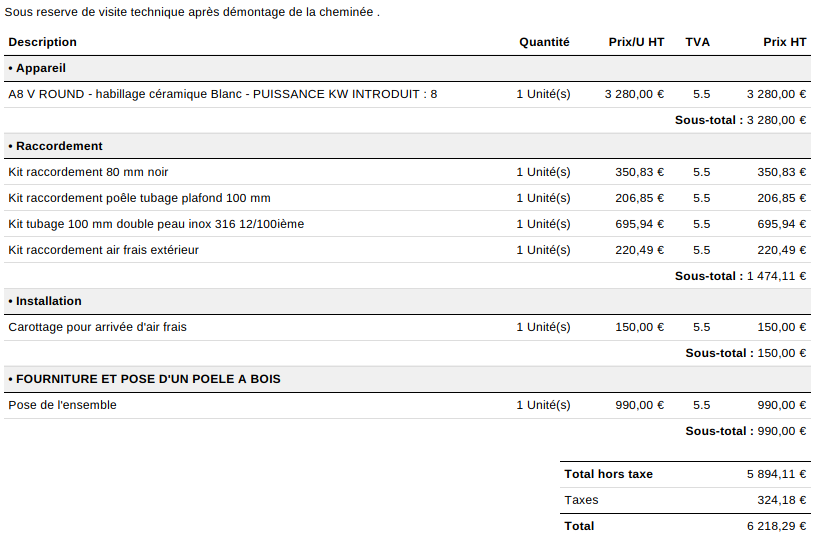Click Kit raccordement air frais extérieur line
The image size is (821, 540).
[x=103, y=250]
